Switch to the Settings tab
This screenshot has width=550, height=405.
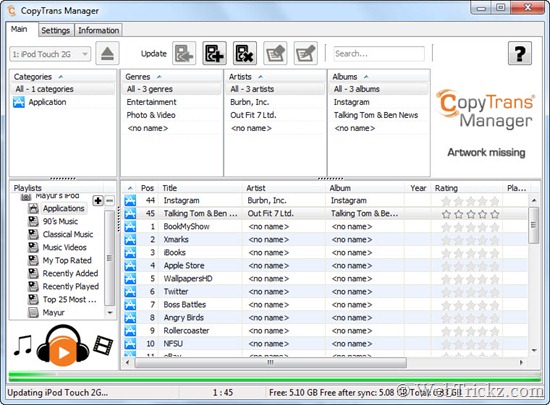(56, 31)
